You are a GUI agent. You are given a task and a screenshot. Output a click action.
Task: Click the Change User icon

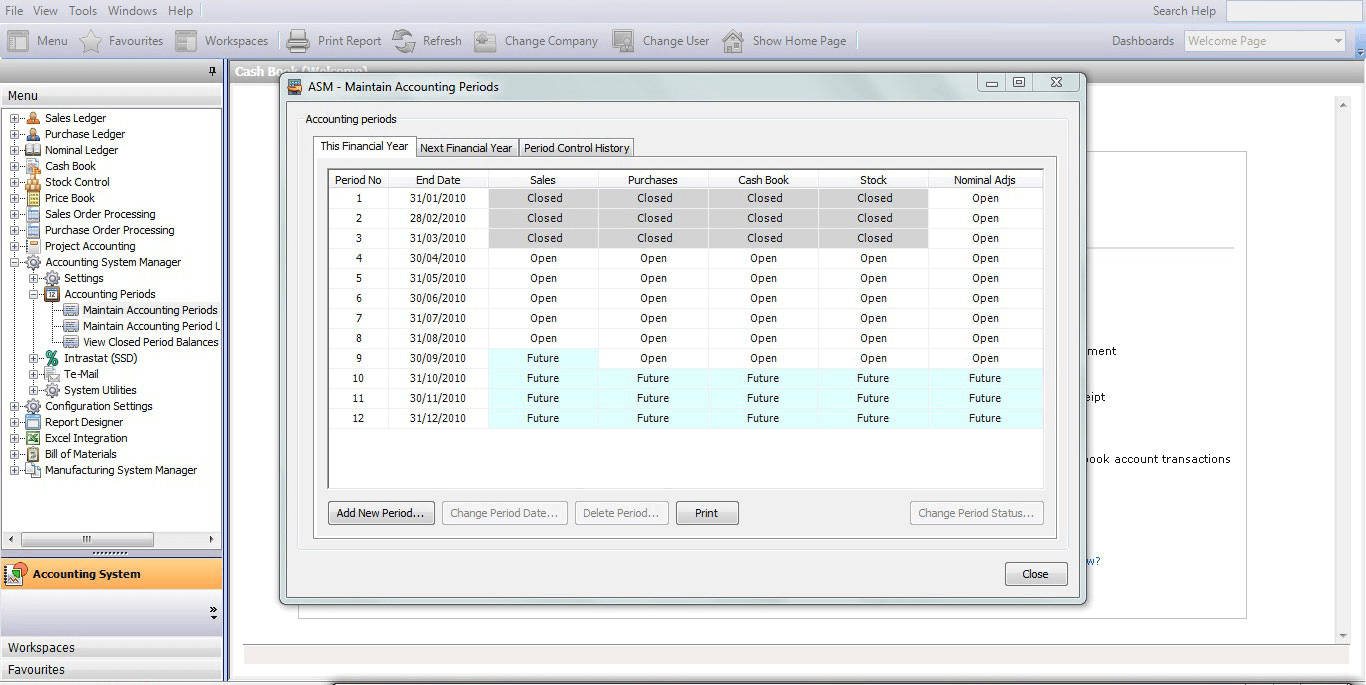(623, 41)
